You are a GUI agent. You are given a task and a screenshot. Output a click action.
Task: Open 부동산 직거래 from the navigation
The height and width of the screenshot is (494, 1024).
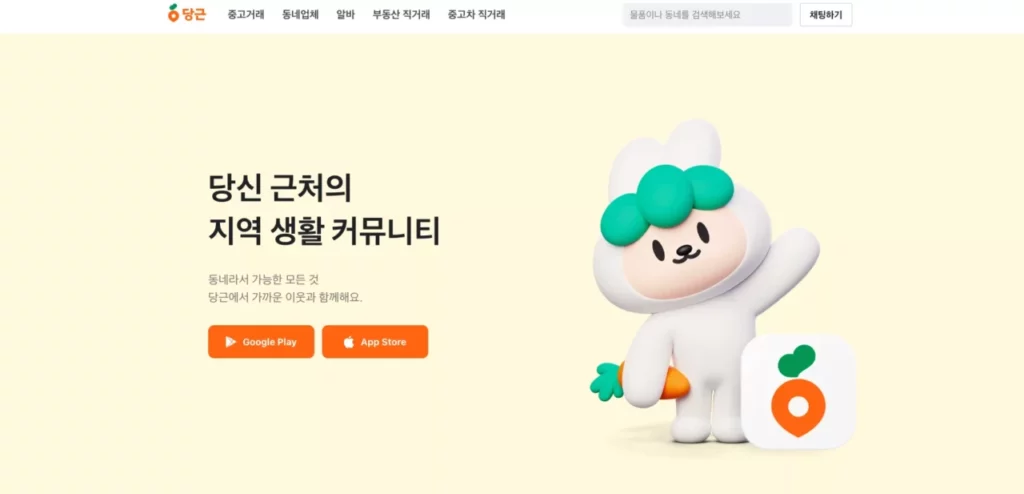point(401,14)
